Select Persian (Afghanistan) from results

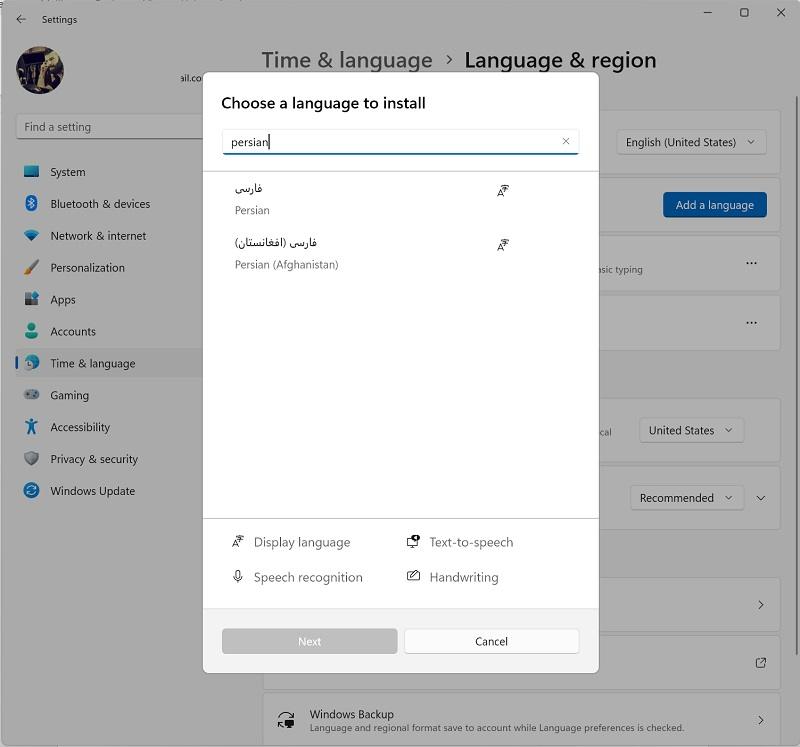click(287, 254)
